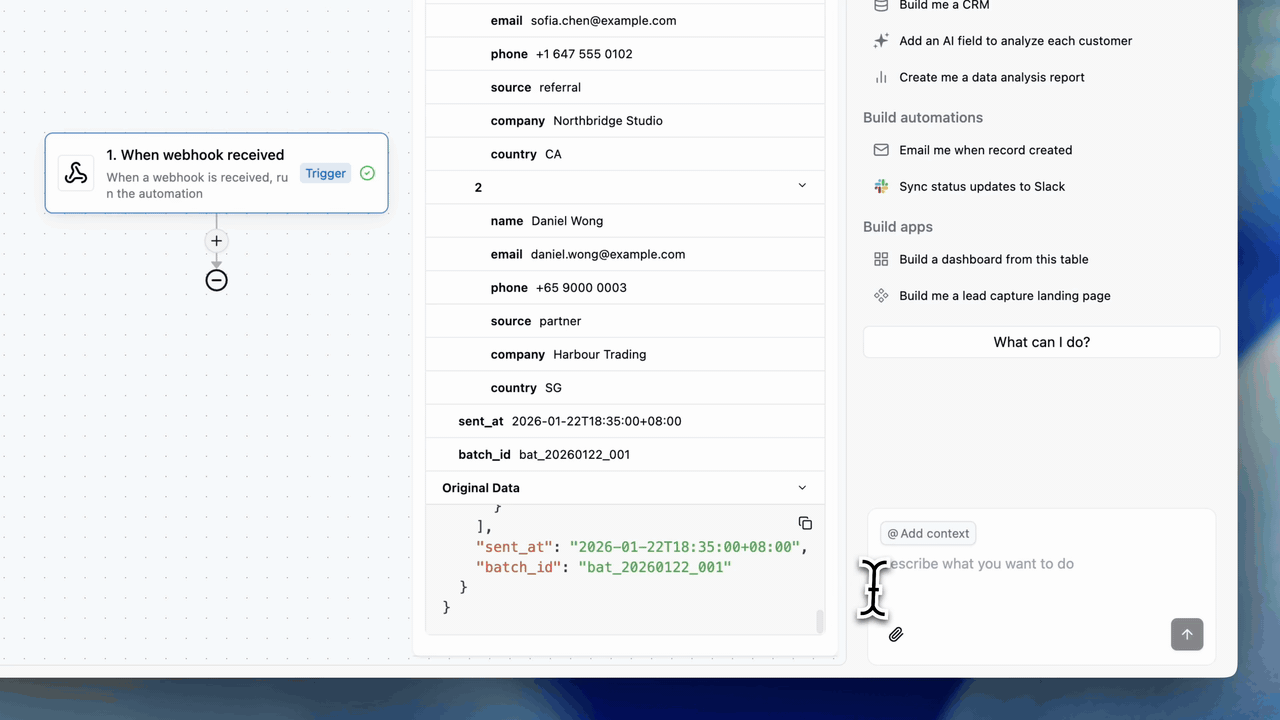Click the Slack icon beside Sync status

pyautogui.click(x=881, y=186)
